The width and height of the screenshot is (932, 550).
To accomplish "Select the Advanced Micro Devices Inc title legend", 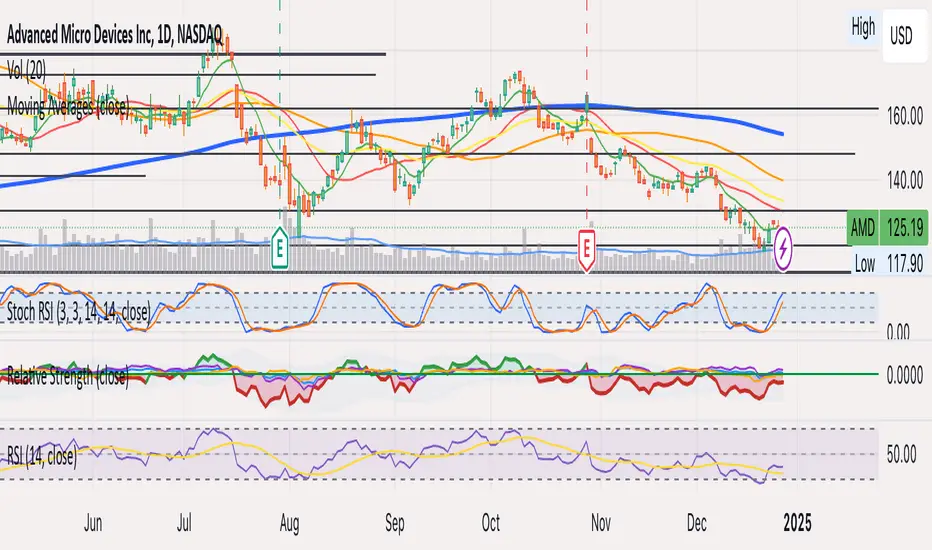I will pyautogui.click(x=115, y=35).
